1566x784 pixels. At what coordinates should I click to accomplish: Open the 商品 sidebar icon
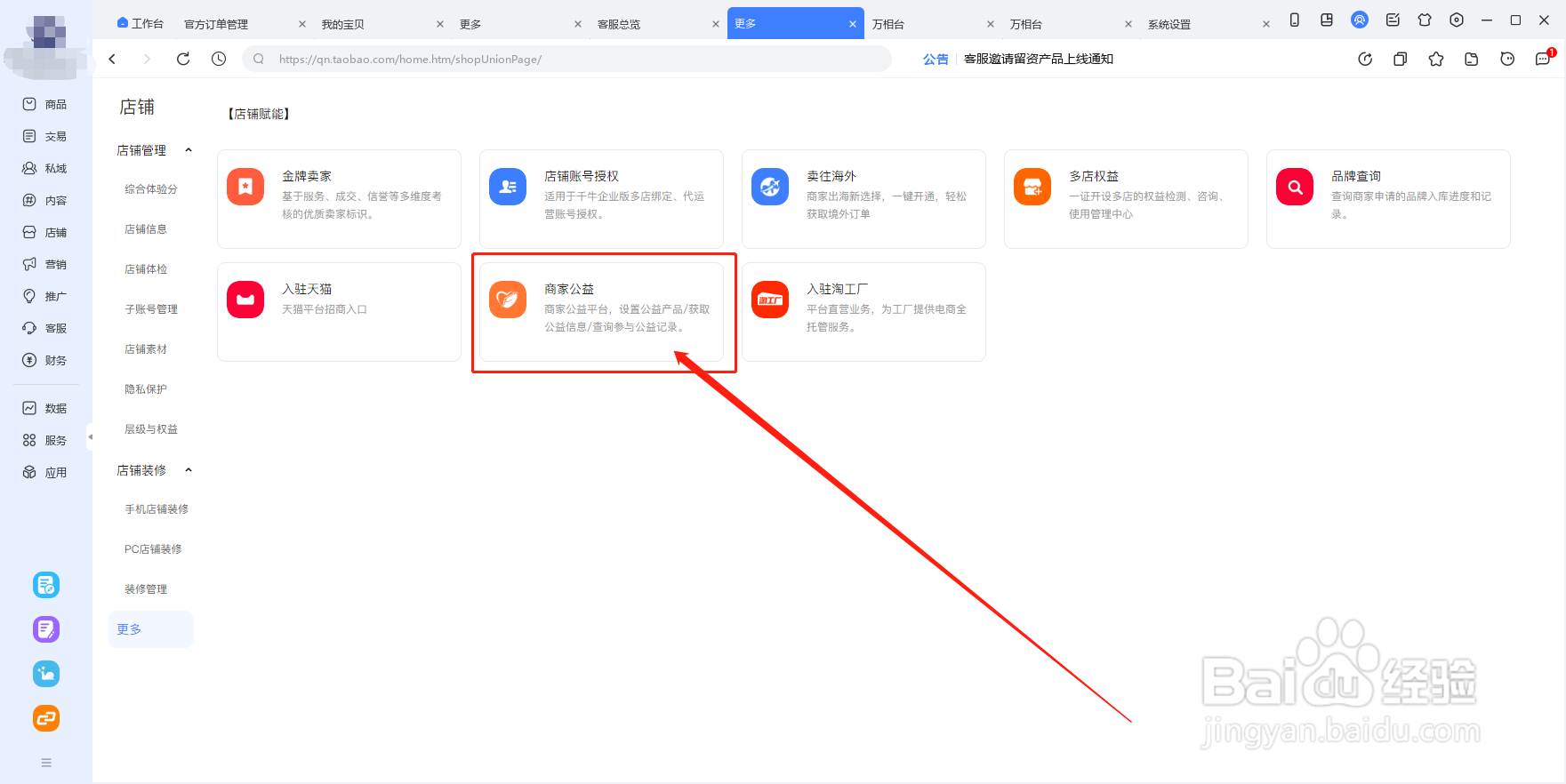coord(29,104)
